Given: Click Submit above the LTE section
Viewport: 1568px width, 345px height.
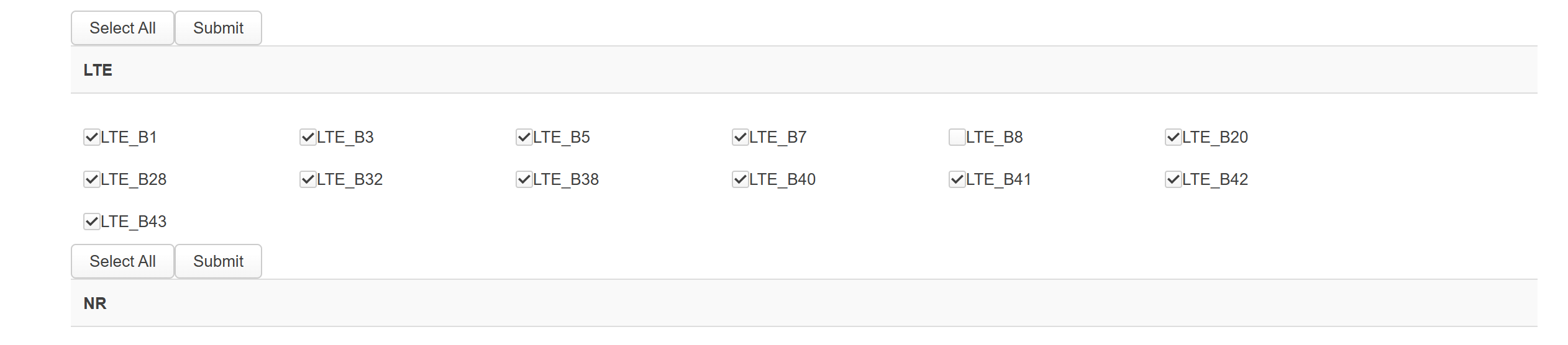Looking at the screenshot, I should click(x=218, y=28).
